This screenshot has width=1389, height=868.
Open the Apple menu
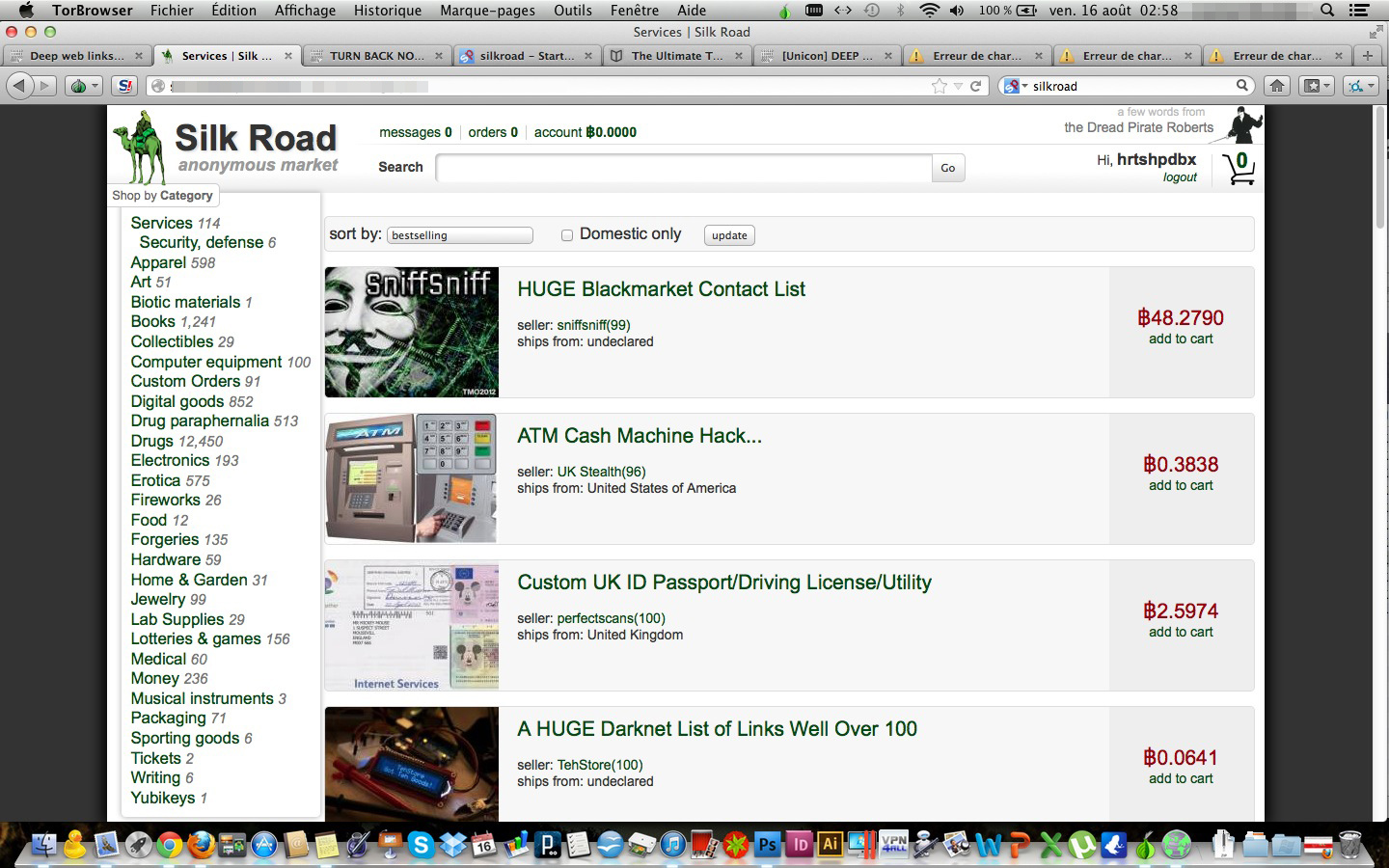point(26,10)
